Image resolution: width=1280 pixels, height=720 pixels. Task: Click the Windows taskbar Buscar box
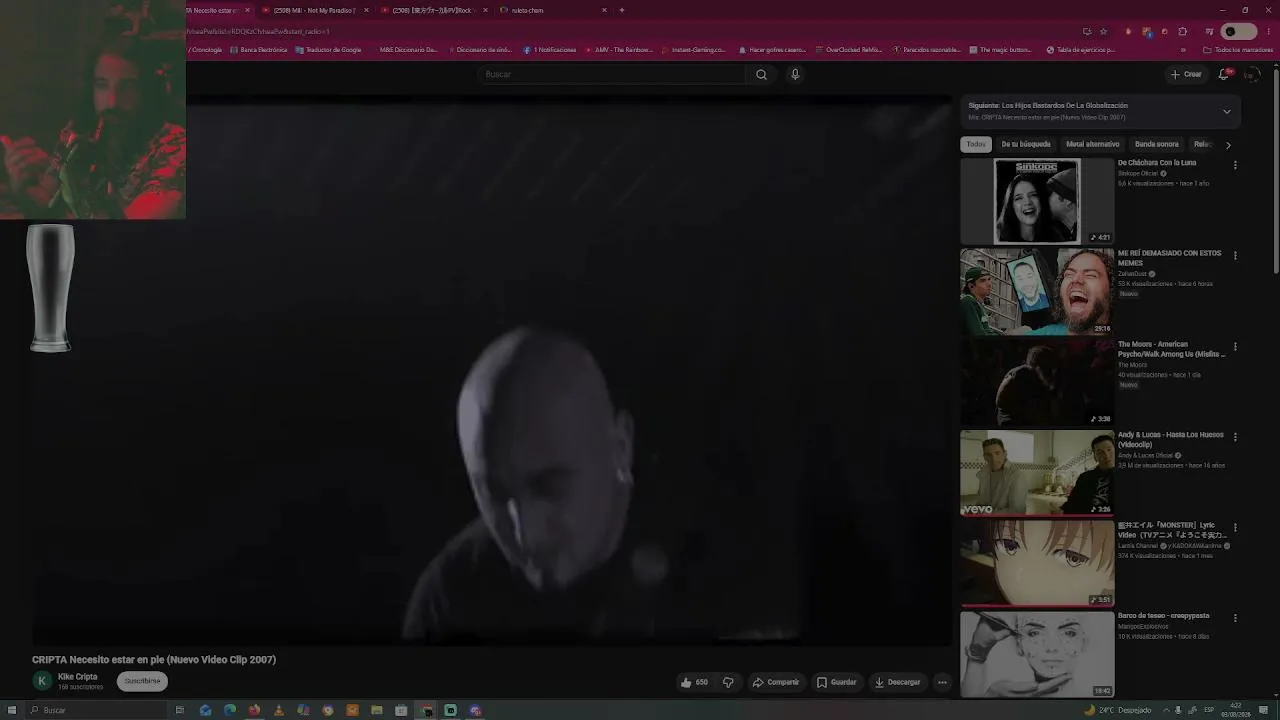click(95, 710)
